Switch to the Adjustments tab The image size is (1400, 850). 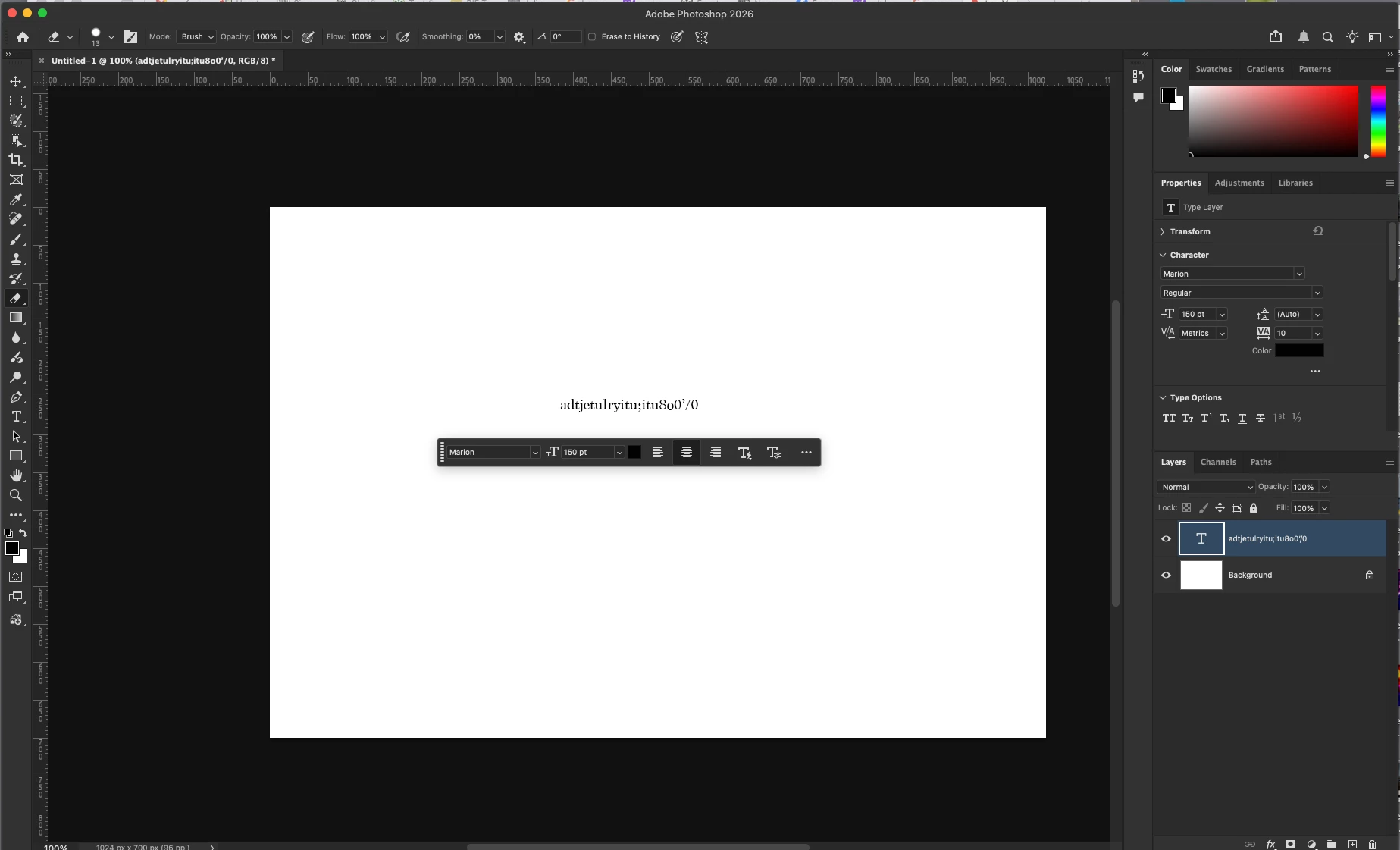pyautogui.click(x=1239, y=183)
